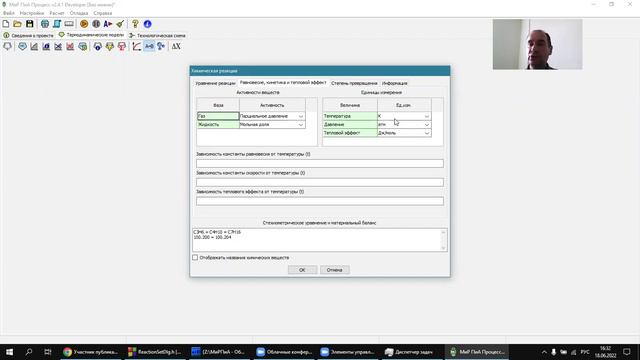Click the dark circle pause-like icon
The width and height of the screenshot is (640, 360).
pos(96,24)
